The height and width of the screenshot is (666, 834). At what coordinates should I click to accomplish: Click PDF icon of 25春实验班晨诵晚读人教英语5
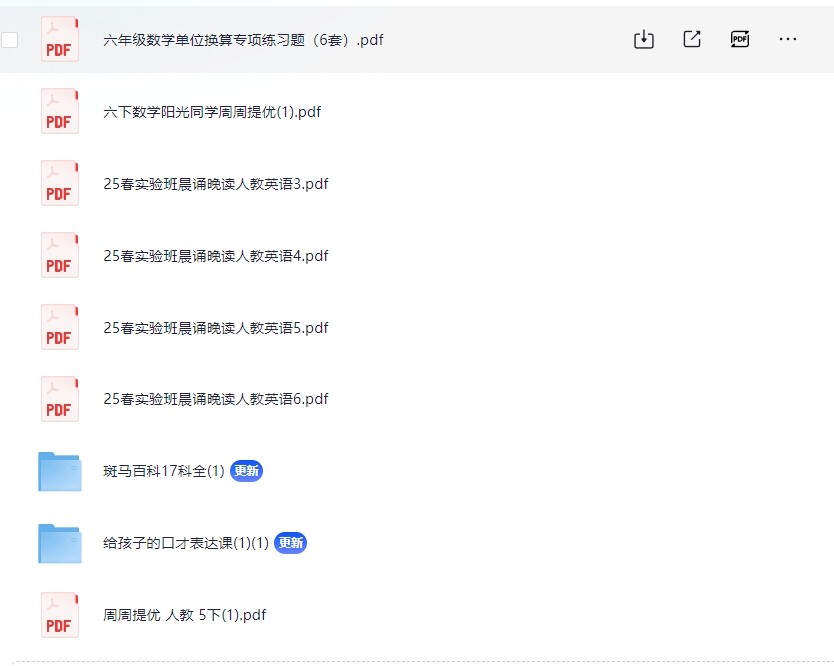point(60,327)
